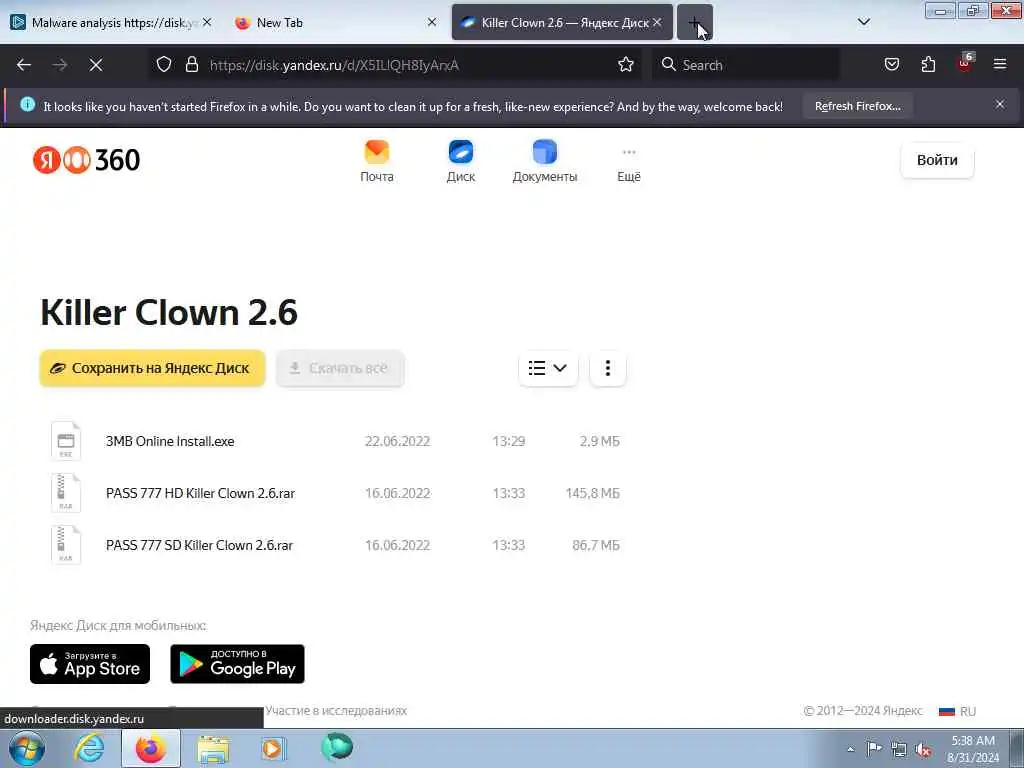Screen dimensions: 1024x768
Task: Select file name 3MB Online Install.exe
Action: [170, 441]
